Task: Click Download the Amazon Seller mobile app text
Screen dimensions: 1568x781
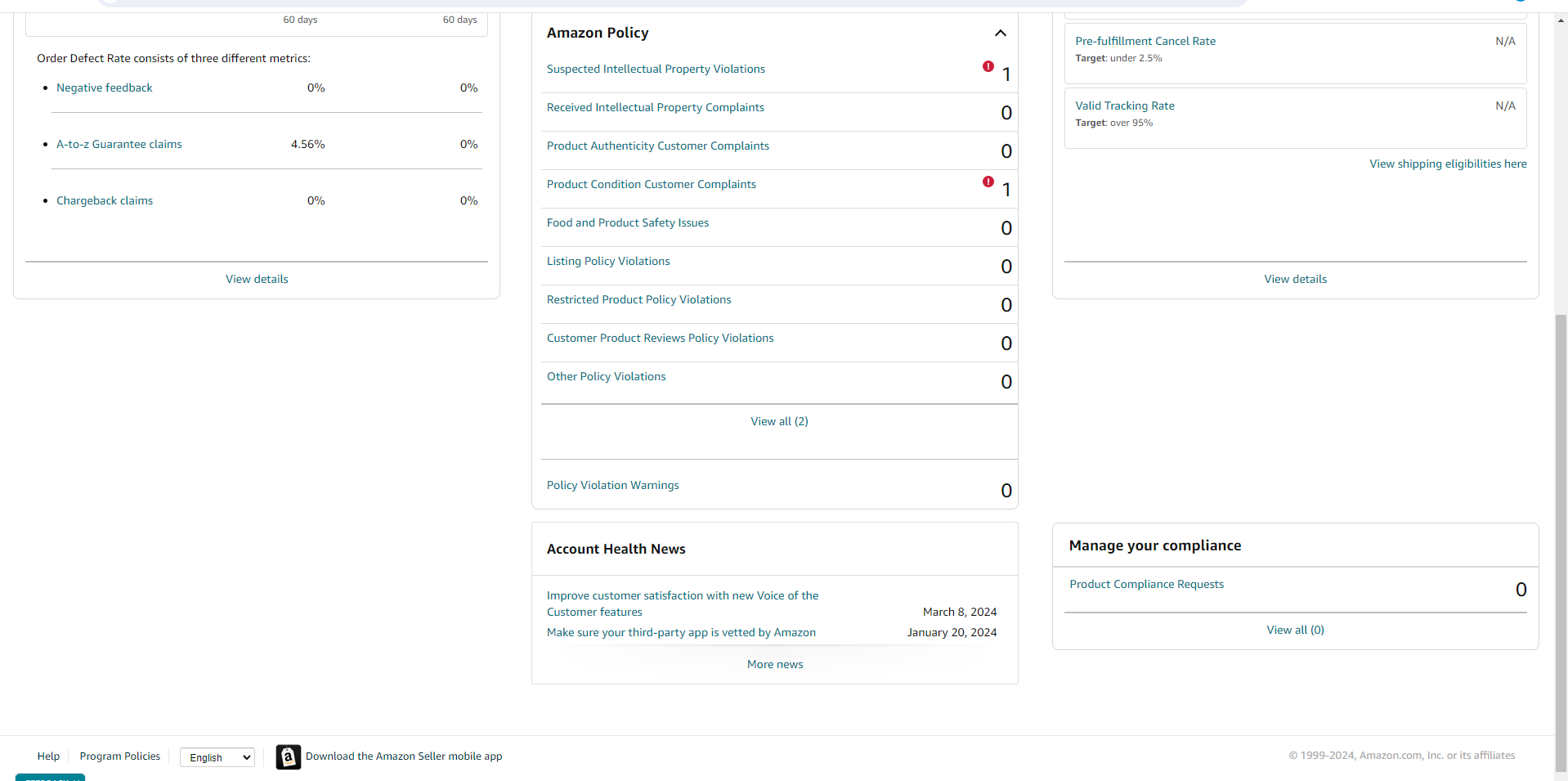Action: point(404,756)
